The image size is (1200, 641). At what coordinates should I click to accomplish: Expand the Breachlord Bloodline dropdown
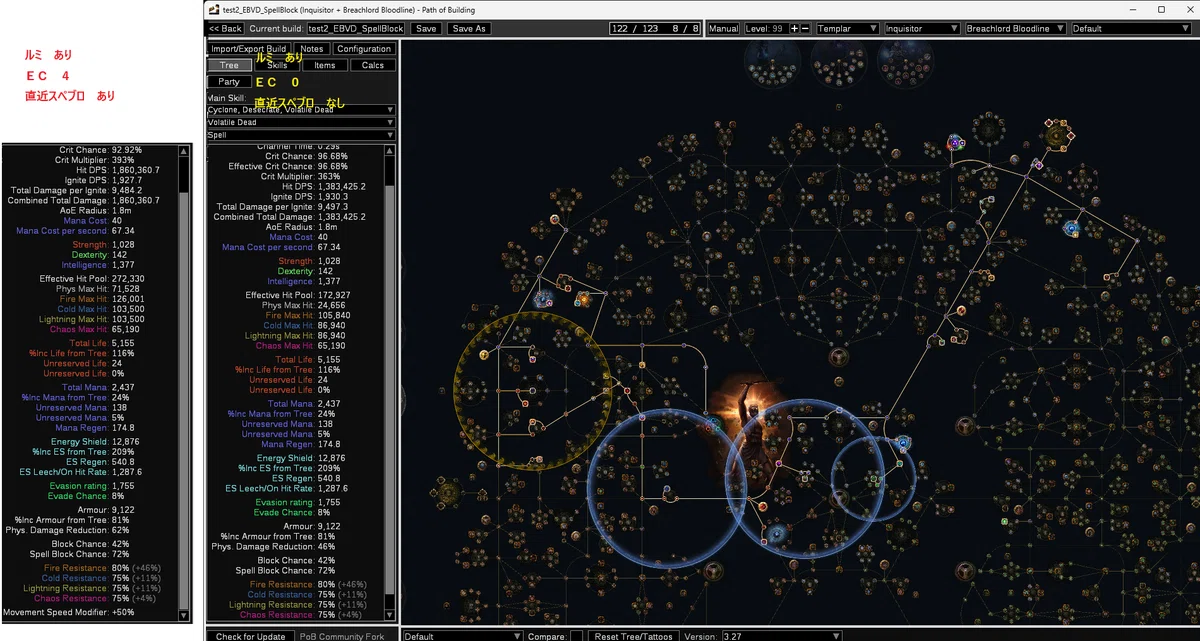click(1015, 29)
